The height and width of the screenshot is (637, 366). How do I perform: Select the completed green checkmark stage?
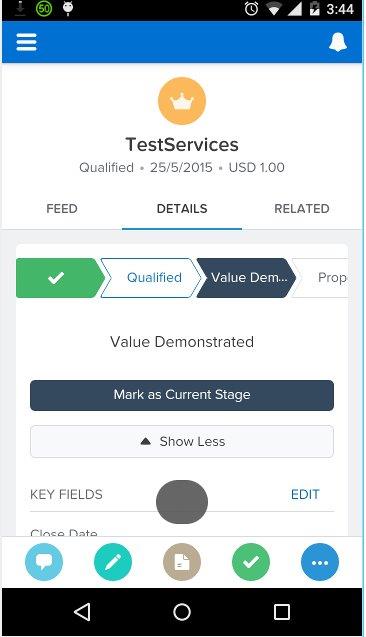point(60,278)
